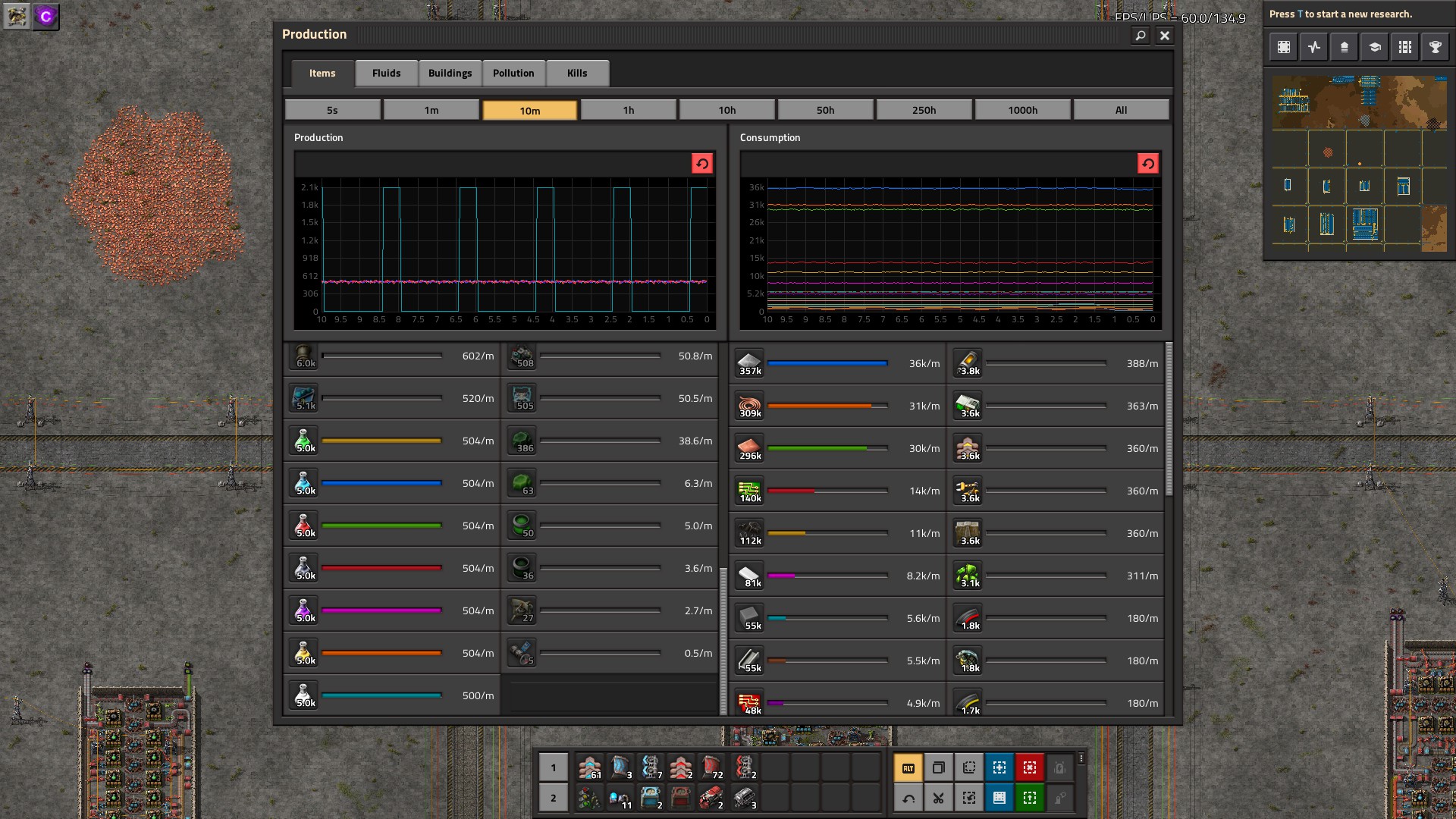Click the 311/m consumption value
This screenshot has height=819, width=1456.
click(x=1142, y=576)
